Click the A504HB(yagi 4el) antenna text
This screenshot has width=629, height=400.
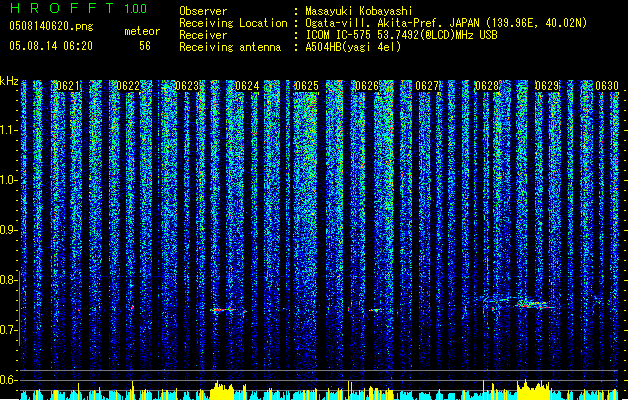(353, 47)
